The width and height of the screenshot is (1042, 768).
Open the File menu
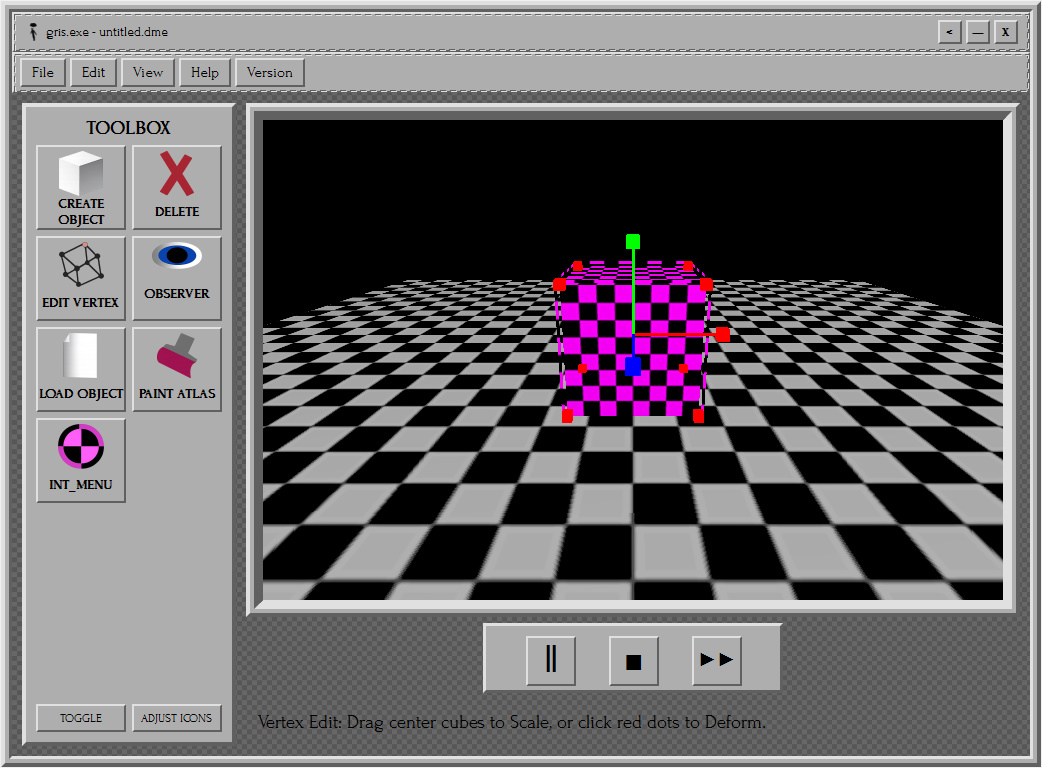point(42,72)
